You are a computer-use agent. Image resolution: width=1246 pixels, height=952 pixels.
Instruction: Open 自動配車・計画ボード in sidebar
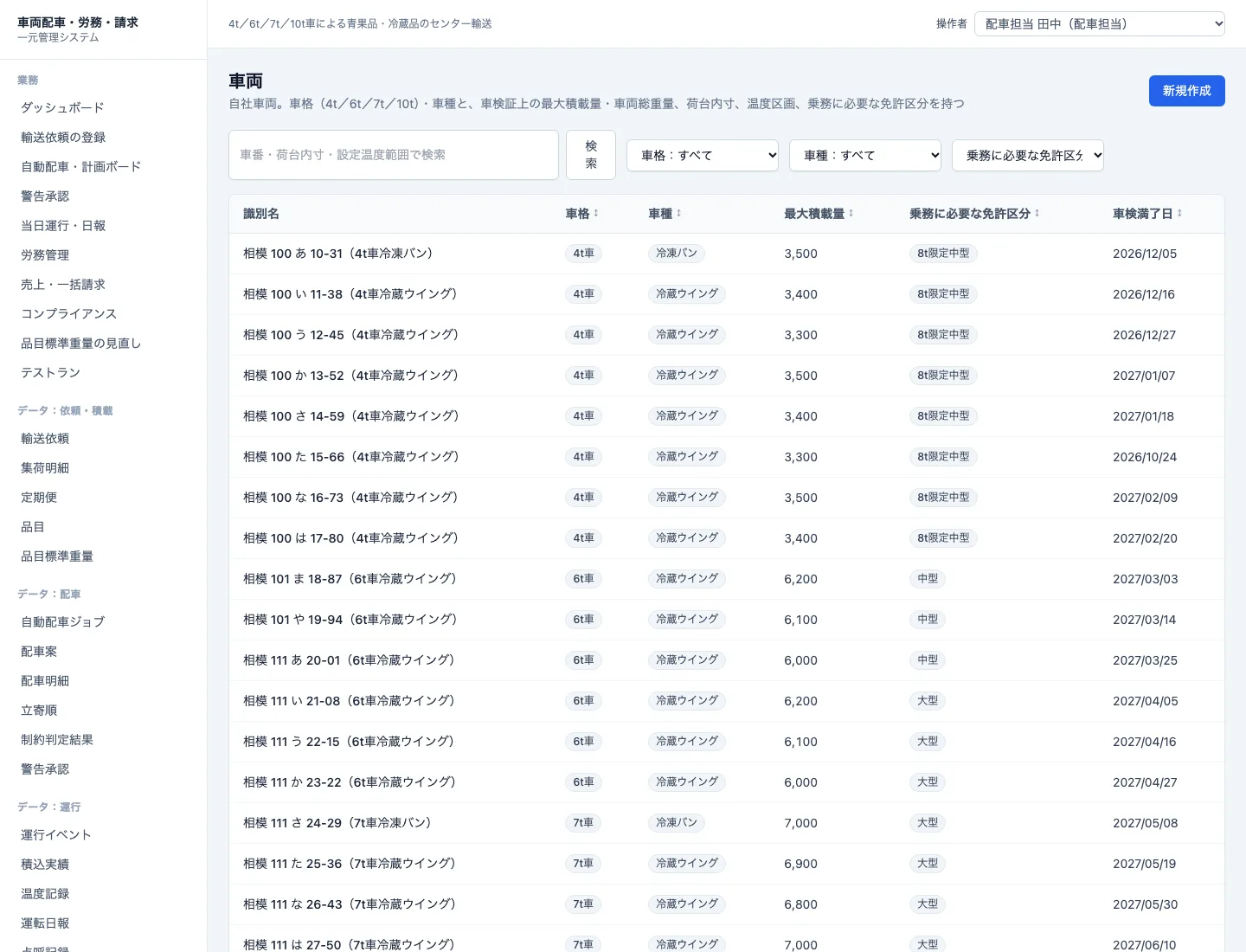click(x=80, y=167)
